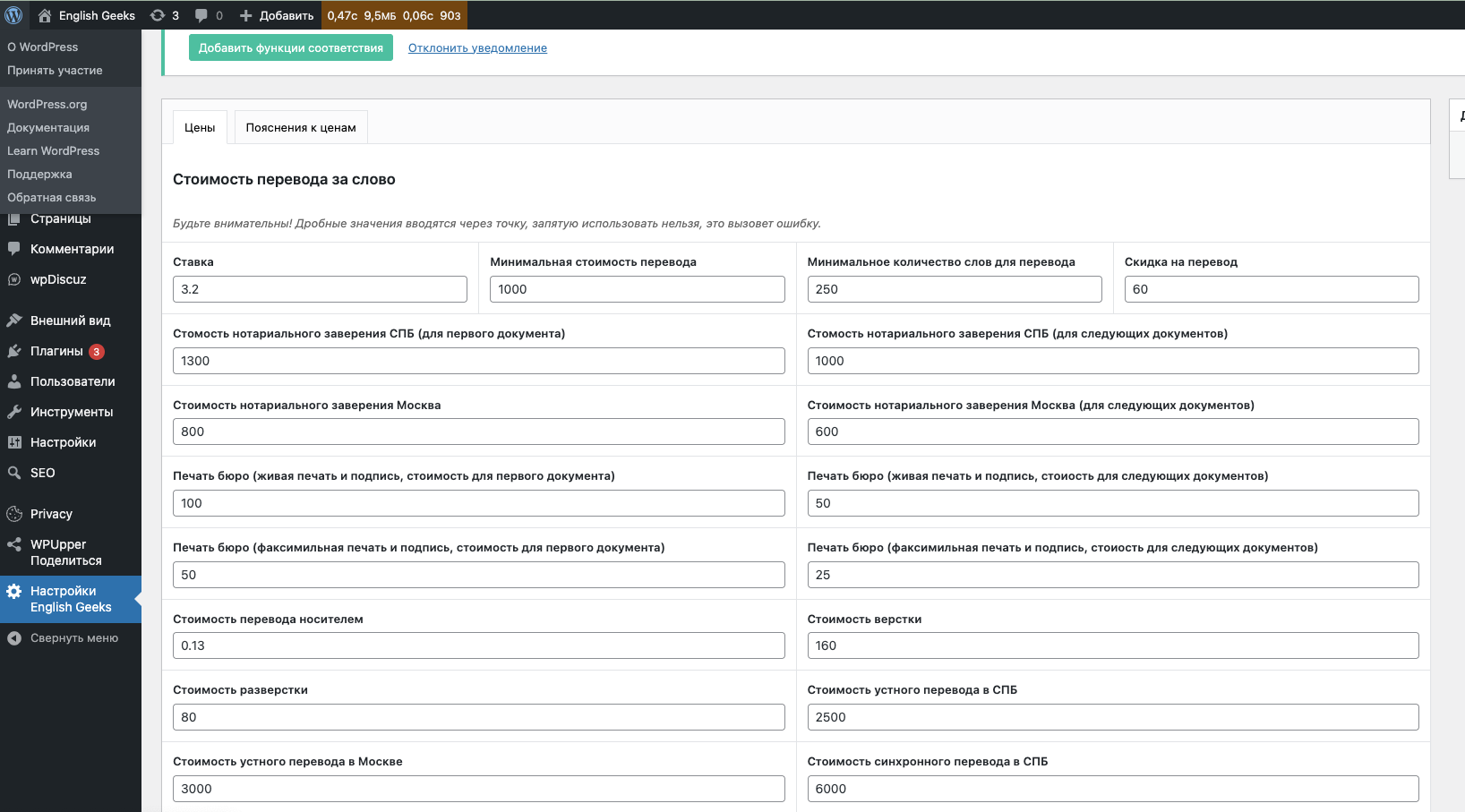The width and height of the screenshot is (1465, 812).
Task: Focus факсимильная печать следующих документов field
Action: click(1113, 575)
